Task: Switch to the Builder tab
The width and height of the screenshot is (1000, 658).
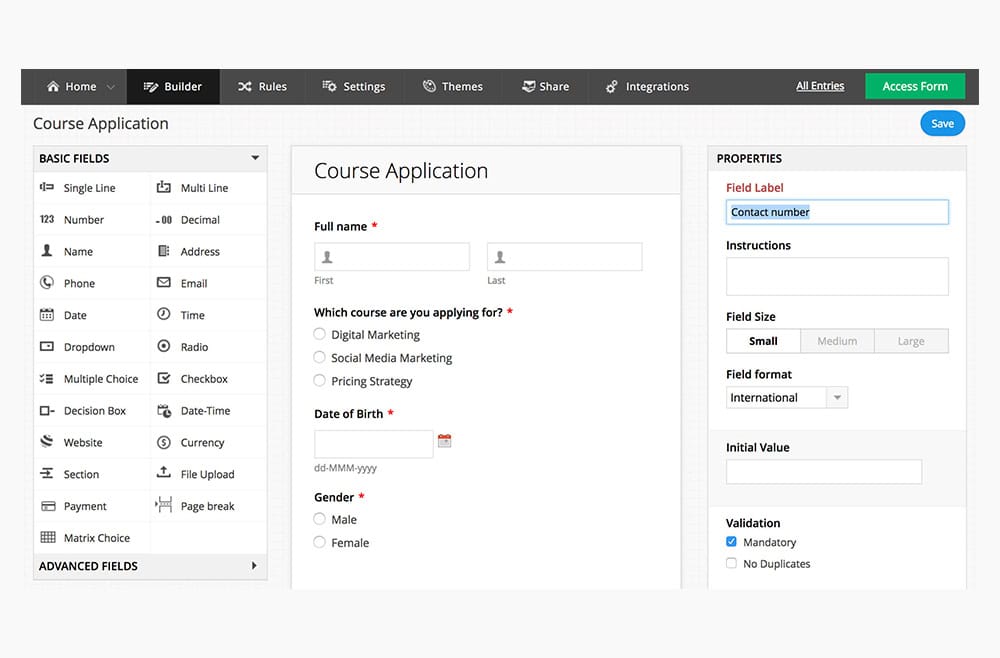Action: point(173,87)
